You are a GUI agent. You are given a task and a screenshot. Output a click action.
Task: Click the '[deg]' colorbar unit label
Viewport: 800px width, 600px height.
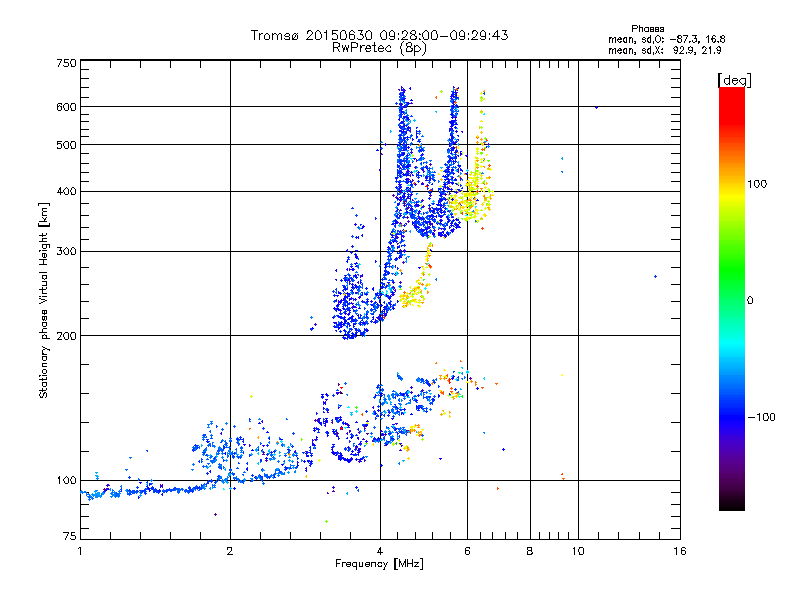coord(734,80)
